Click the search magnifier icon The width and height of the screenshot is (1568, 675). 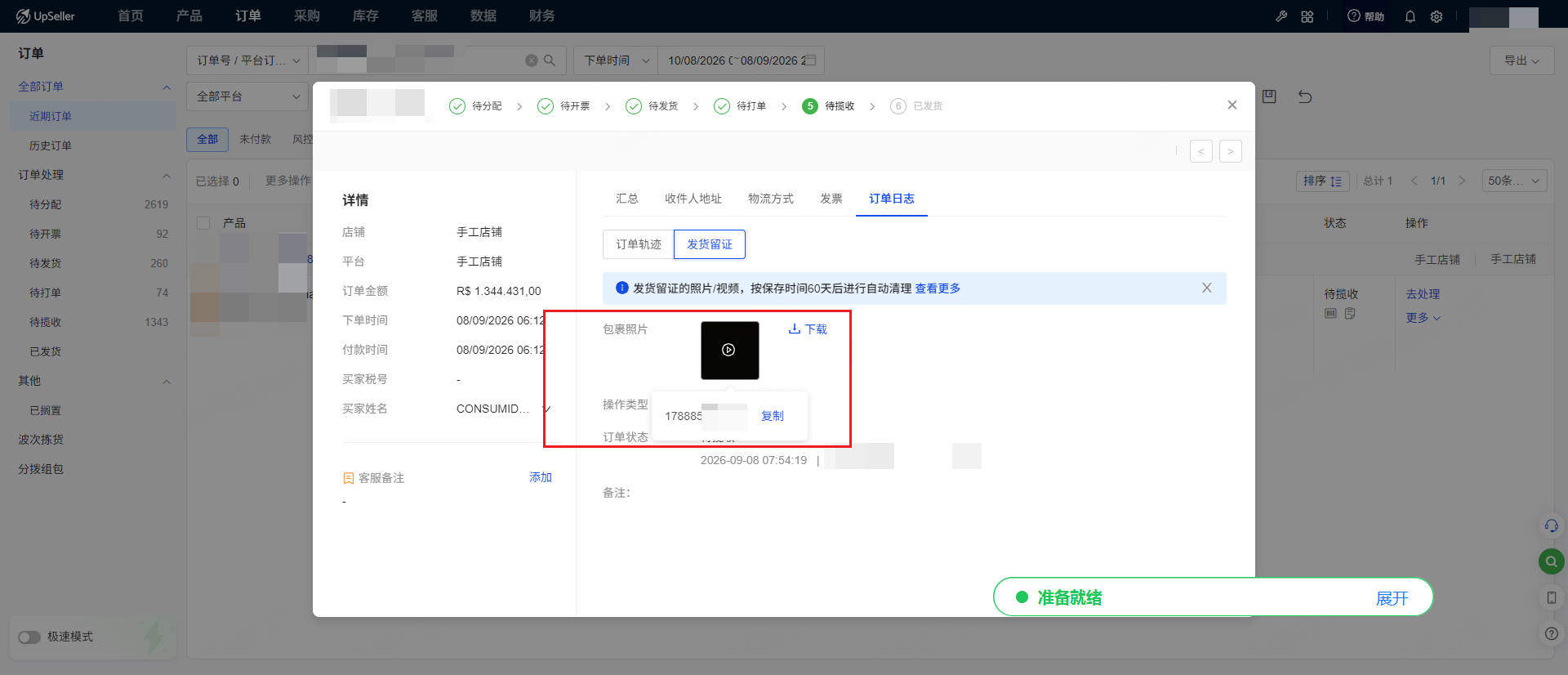[x=550, y=60]
